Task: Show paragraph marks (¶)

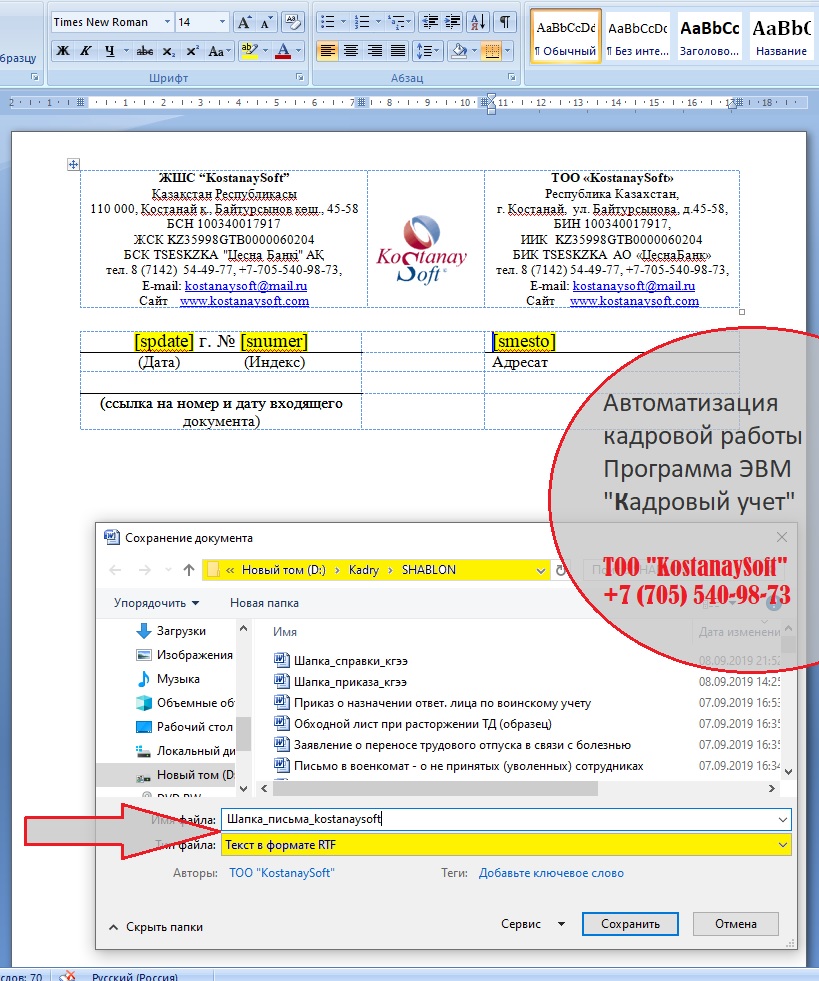Action: point(504,23)
